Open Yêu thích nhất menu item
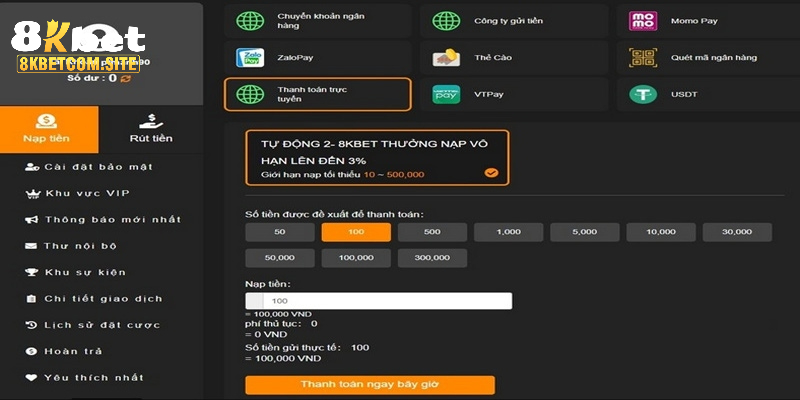 click(85, 378)
